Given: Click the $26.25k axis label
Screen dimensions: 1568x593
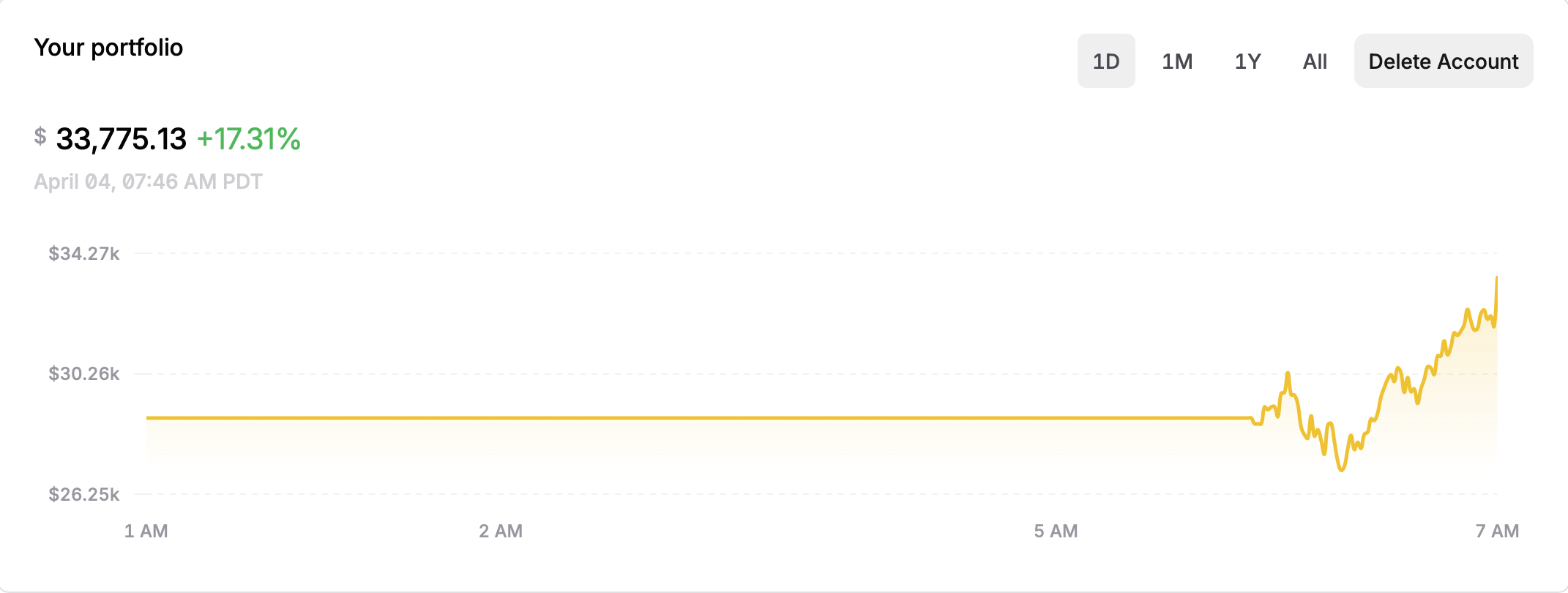Looking at the screenshot, I should tap(84, 494).
